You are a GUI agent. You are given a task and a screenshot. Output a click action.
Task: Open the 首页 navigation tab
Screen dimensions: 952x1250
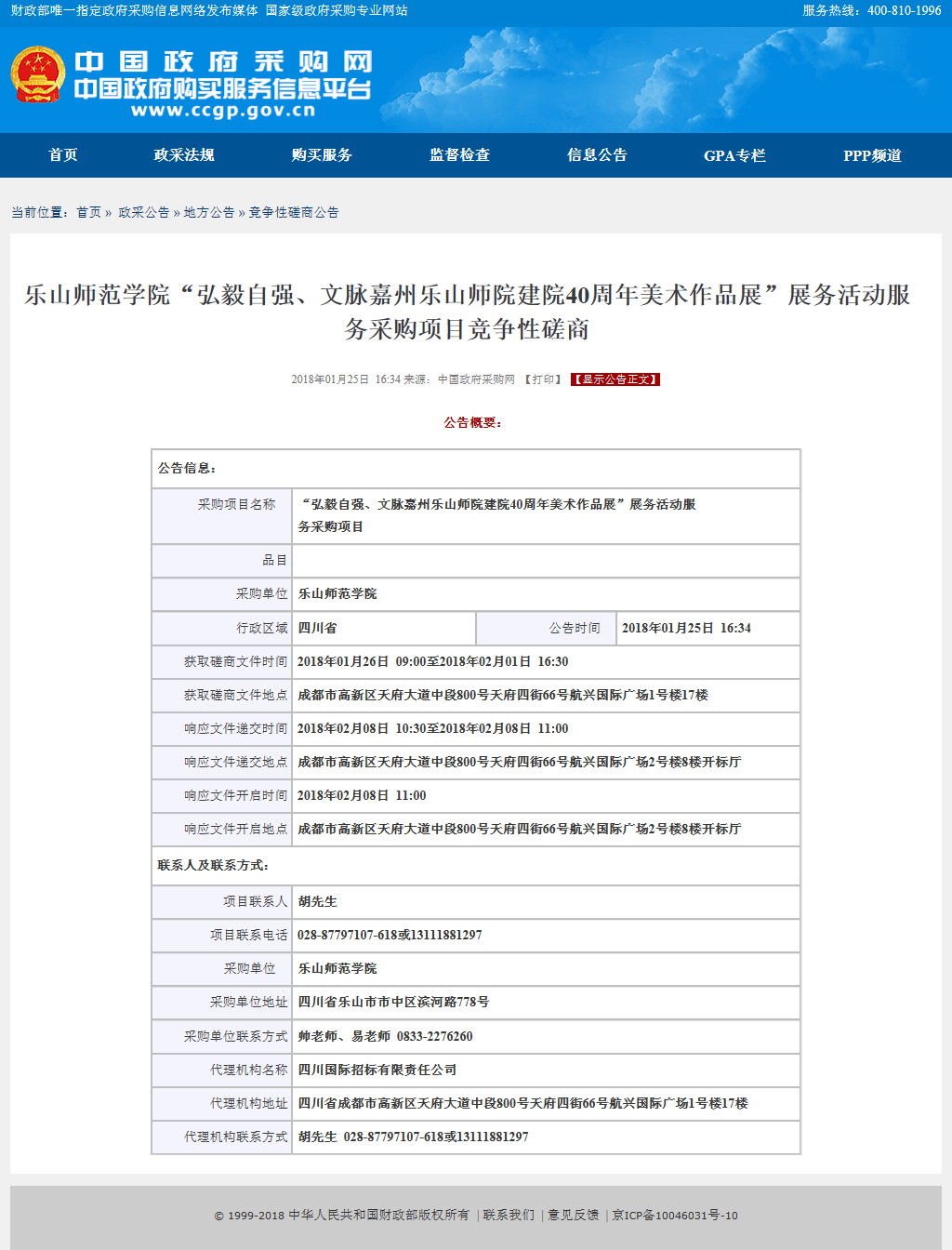(x=63, y=155)
